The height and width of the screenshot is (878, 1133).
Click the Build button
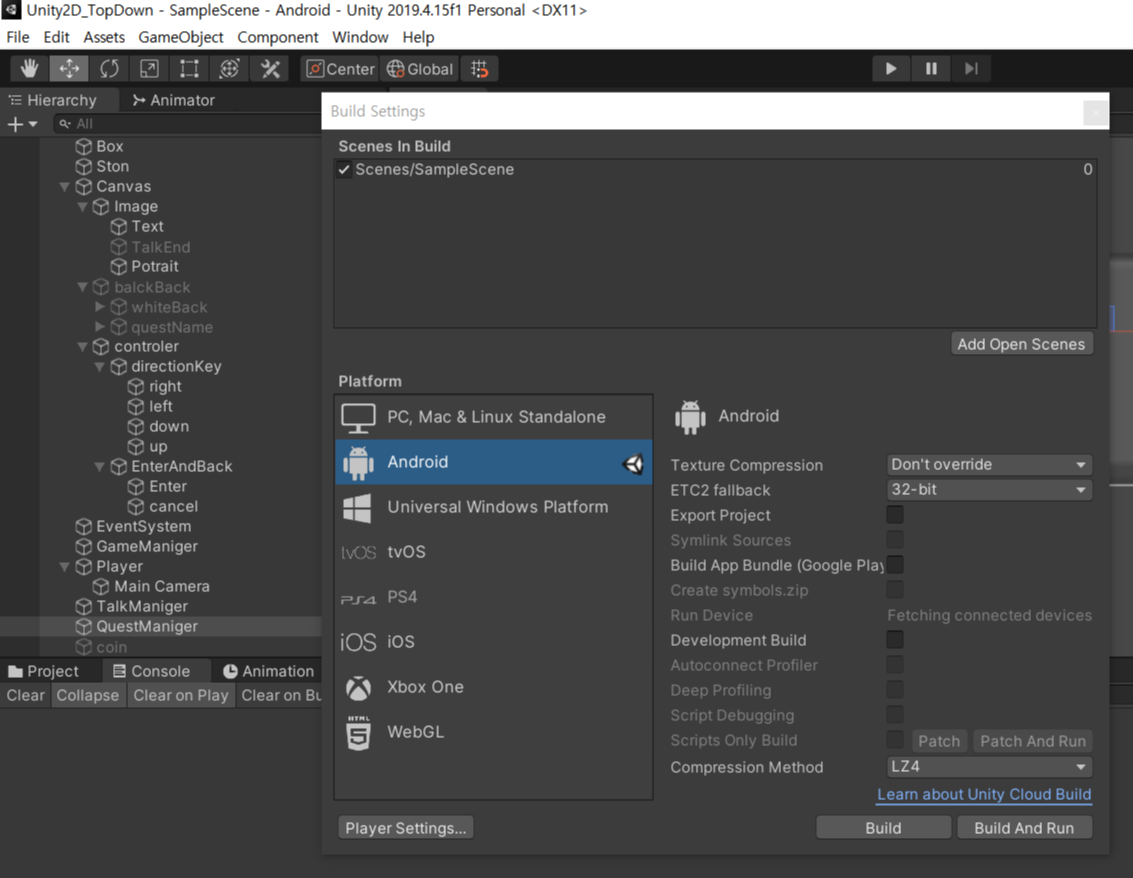pyautogui.click(x=883, y=828)
